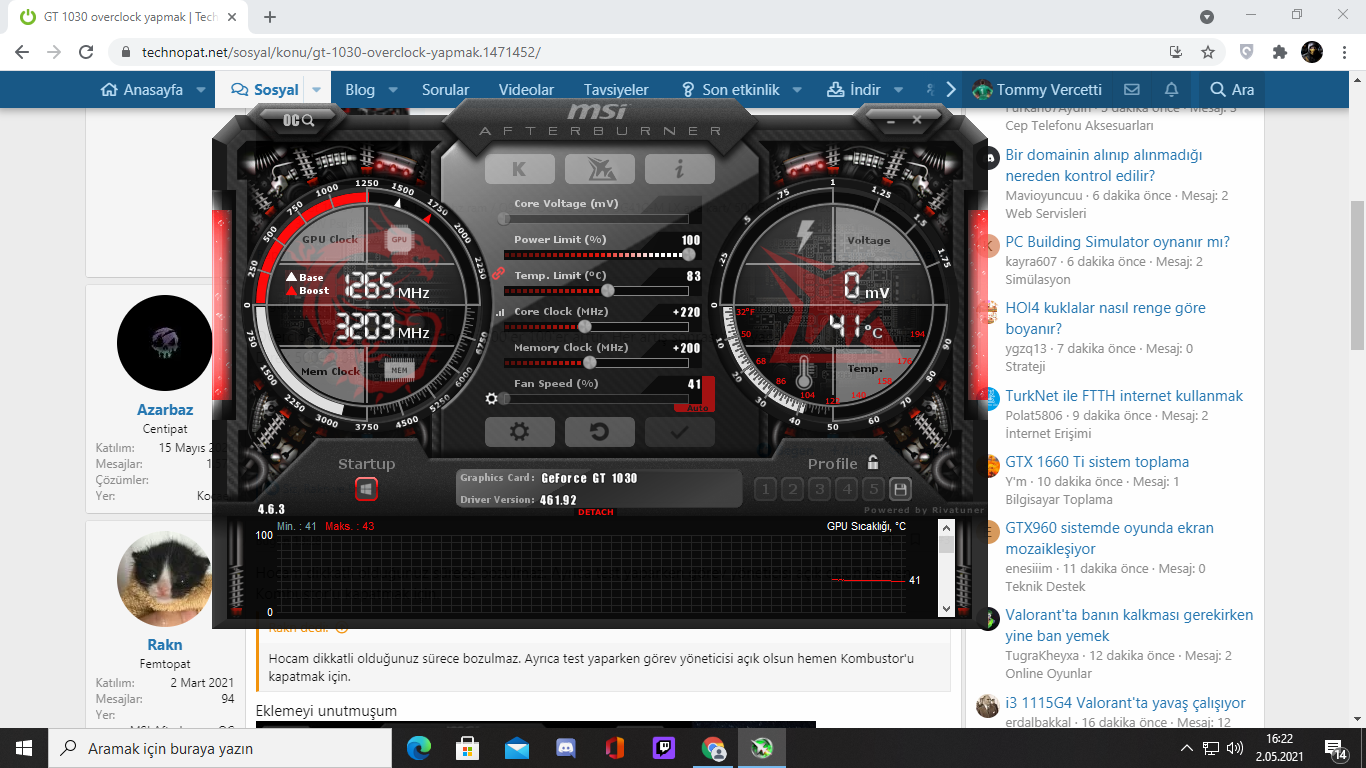The height and width of the screenshot is (768, 1366).
Task: Open the Ara search button
Action: pyautogui.click(x=1232, y=89)
